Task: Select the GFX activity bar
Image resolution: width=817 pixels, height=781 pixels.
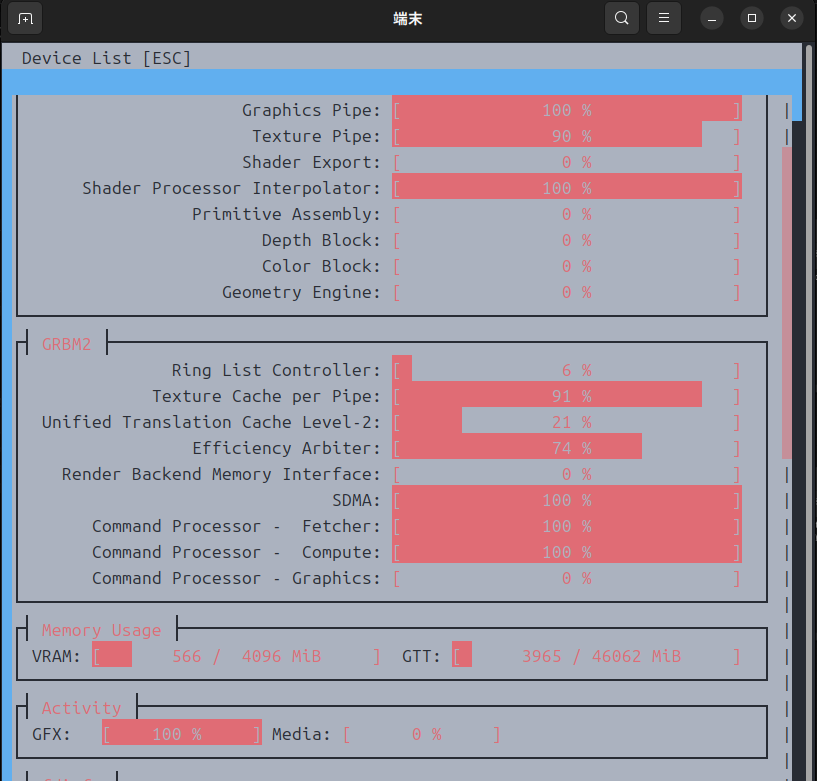Action: pyautogui.click(x=181, y=734)
